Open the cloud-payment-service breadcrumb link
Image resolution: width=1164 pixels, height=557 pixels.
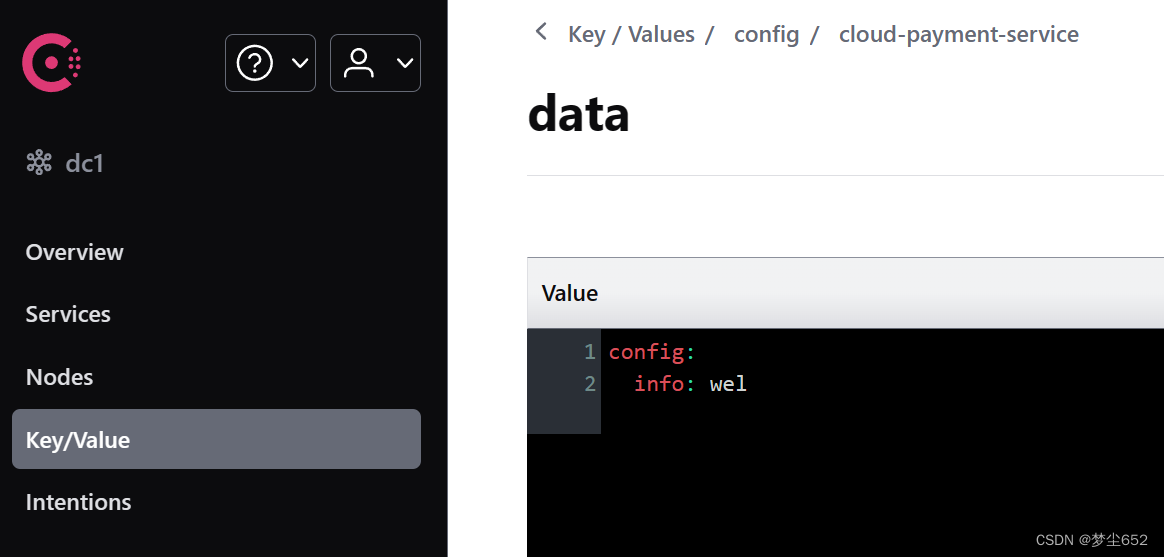958,34
